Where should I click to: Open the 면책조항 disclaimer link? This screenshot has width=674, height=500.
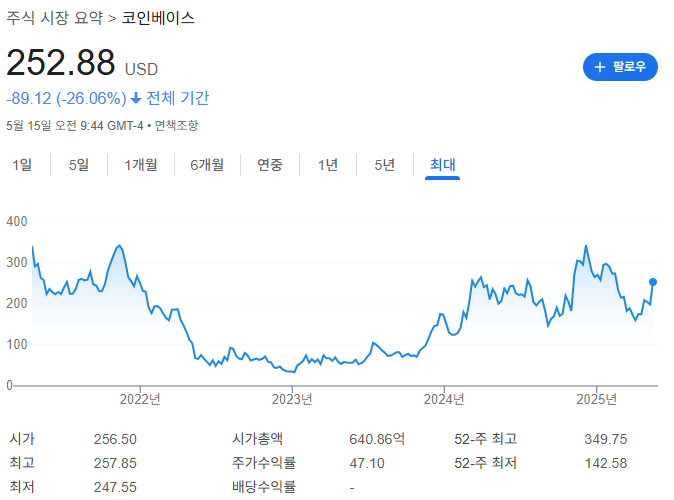tap(176, 126)
